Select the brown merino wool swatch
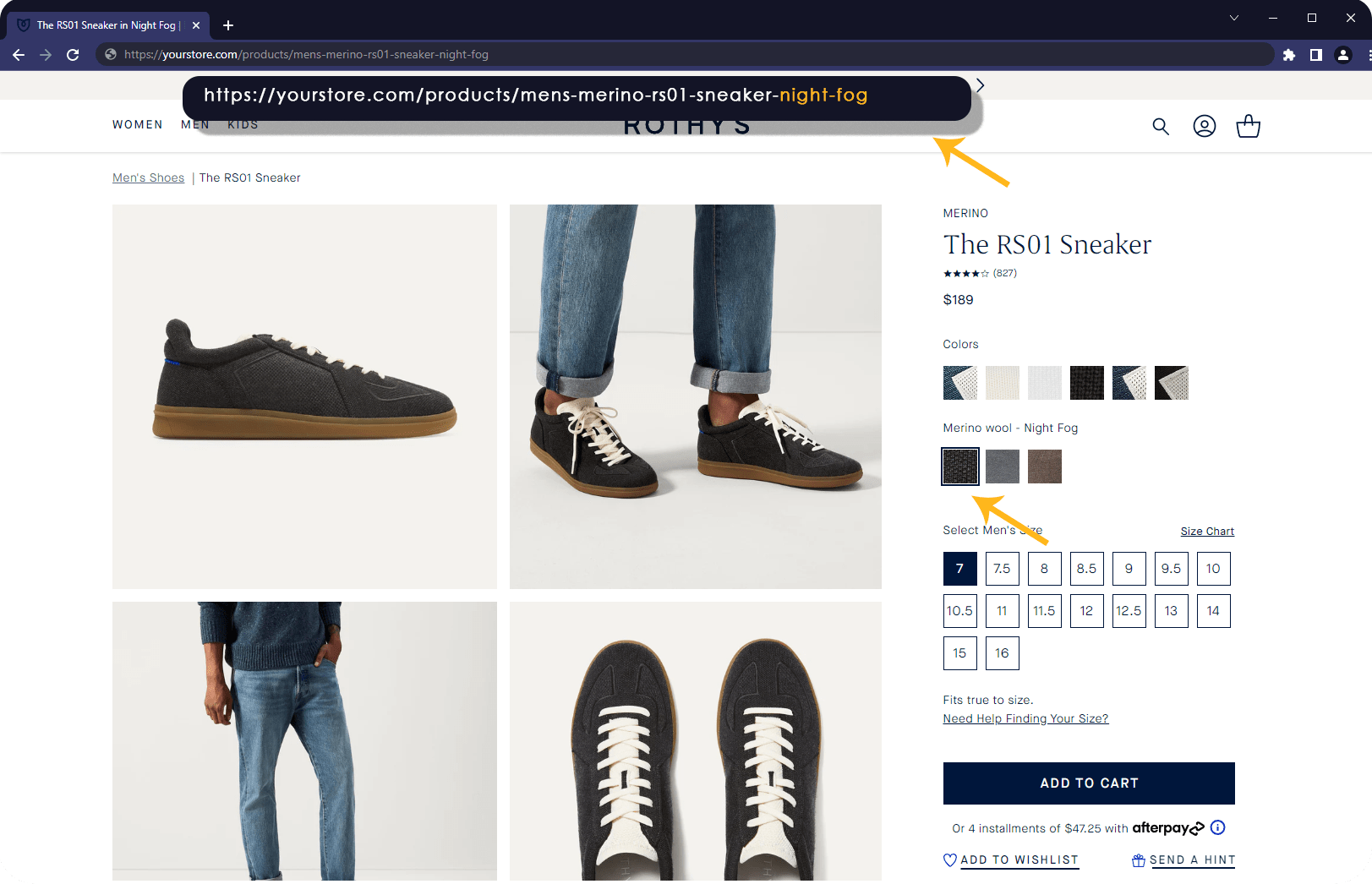 [x=1045, y=467]
